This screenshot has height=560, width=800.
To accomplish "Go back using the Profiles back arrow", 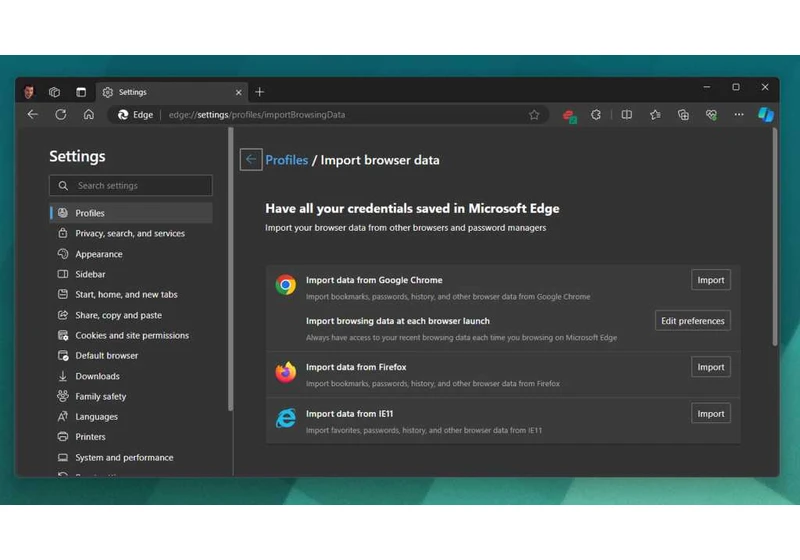I will pyautogui.click(x=251, y=160).
